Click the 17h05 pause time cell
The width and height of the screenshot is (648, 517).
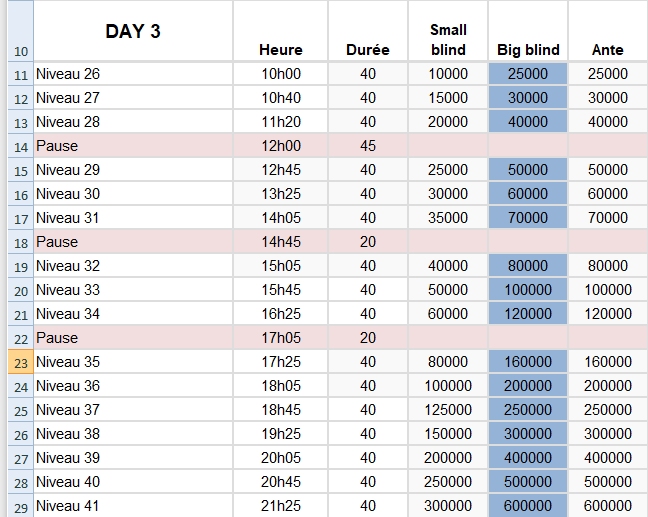[280, 338]
